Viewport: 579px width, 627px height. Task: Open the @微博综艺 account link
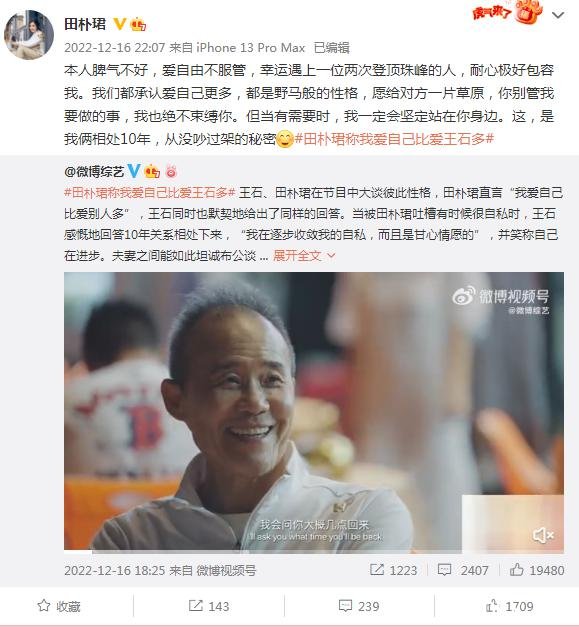(94, 172)
